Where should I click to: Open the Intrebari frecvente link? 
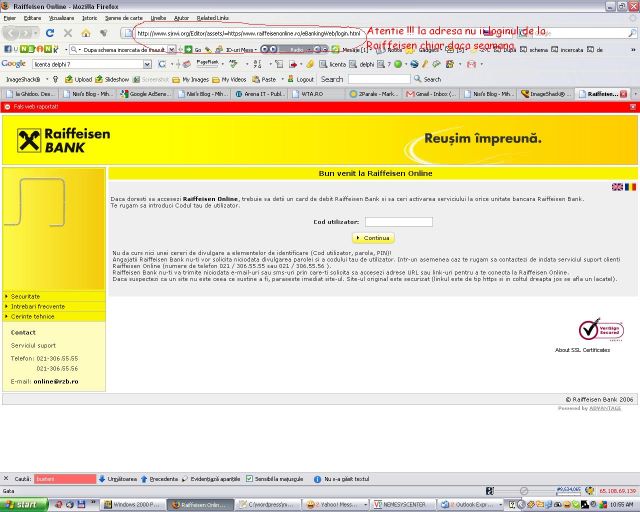click(x=38, y=307)
